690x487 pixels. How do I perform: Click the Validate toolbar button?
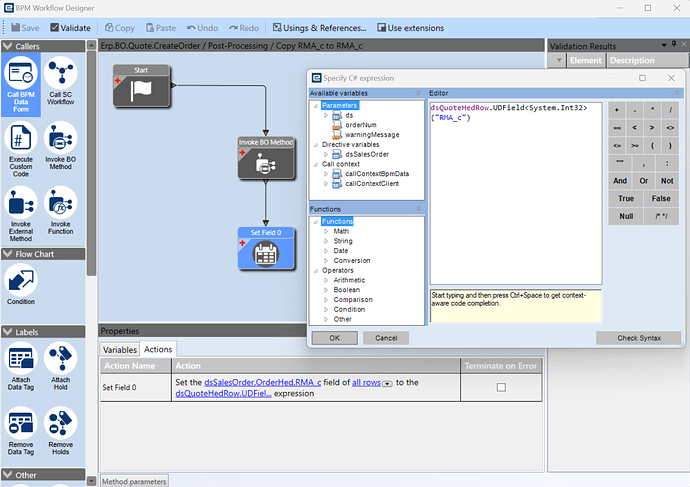[69, 28]
